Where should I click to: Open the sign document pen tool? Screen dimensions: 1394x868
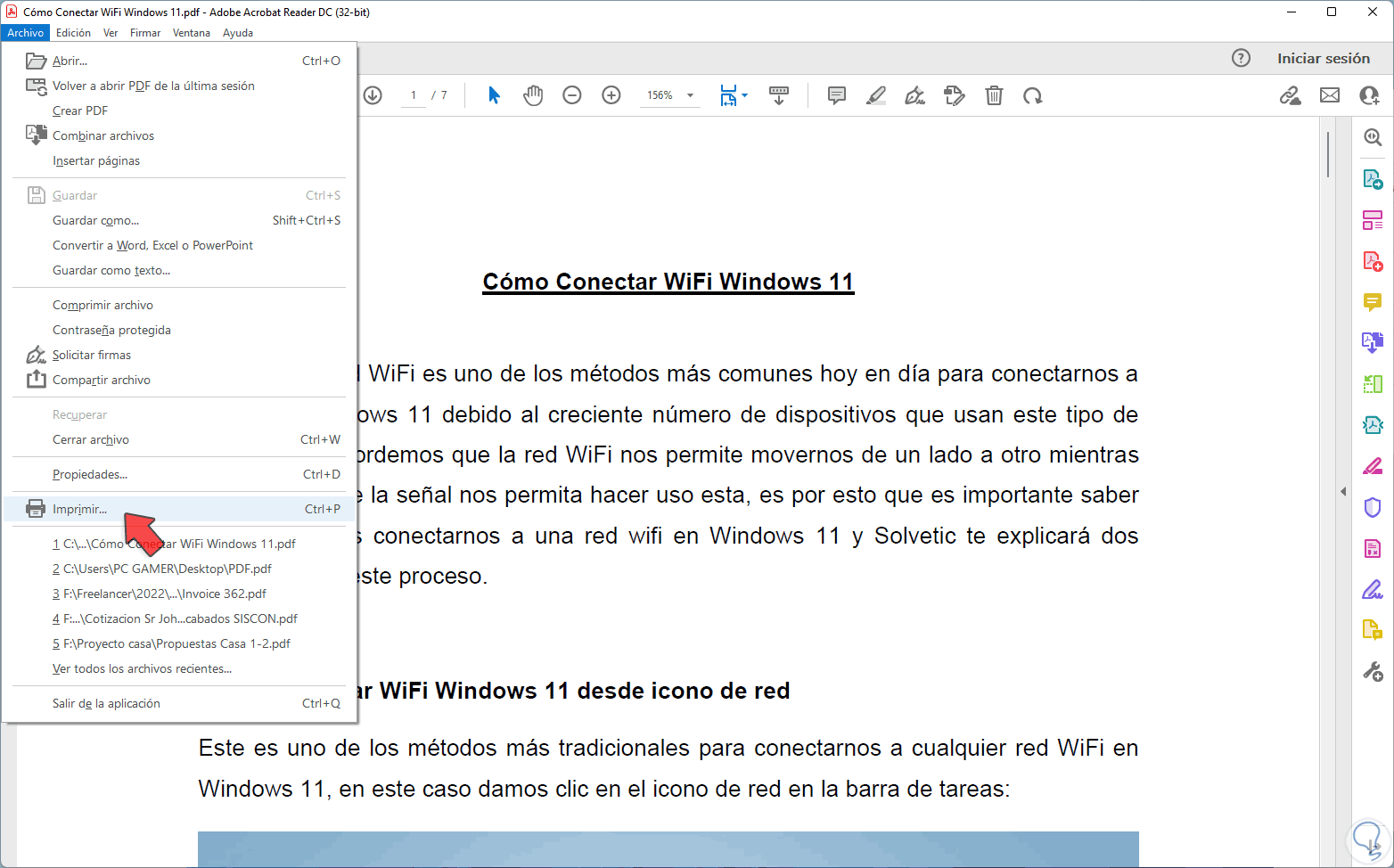914,95
